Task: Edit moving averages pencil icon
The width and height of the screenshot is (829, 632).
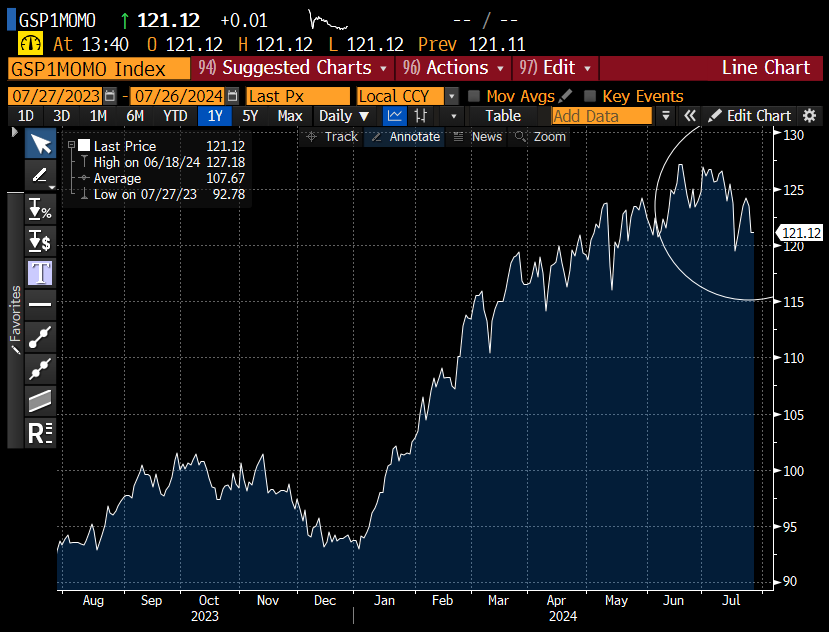Action: click(x=565, y=96)
